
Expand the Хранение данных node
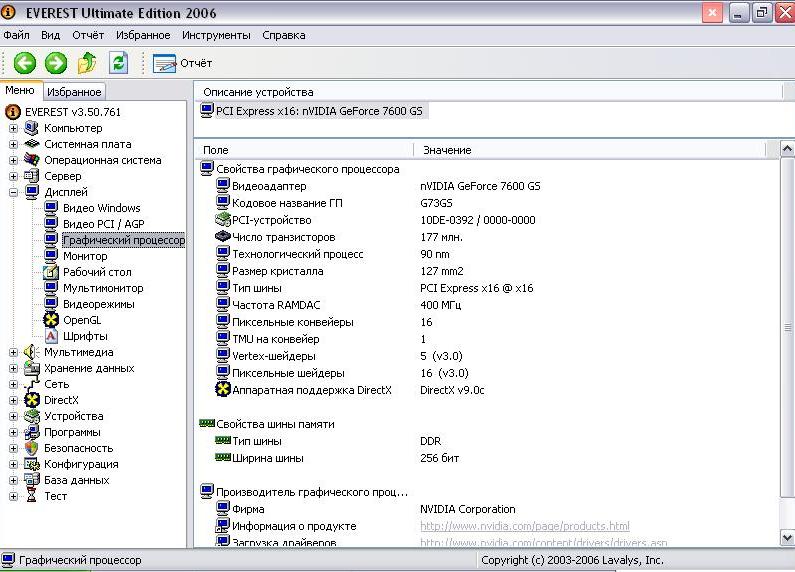click(14, 368)
